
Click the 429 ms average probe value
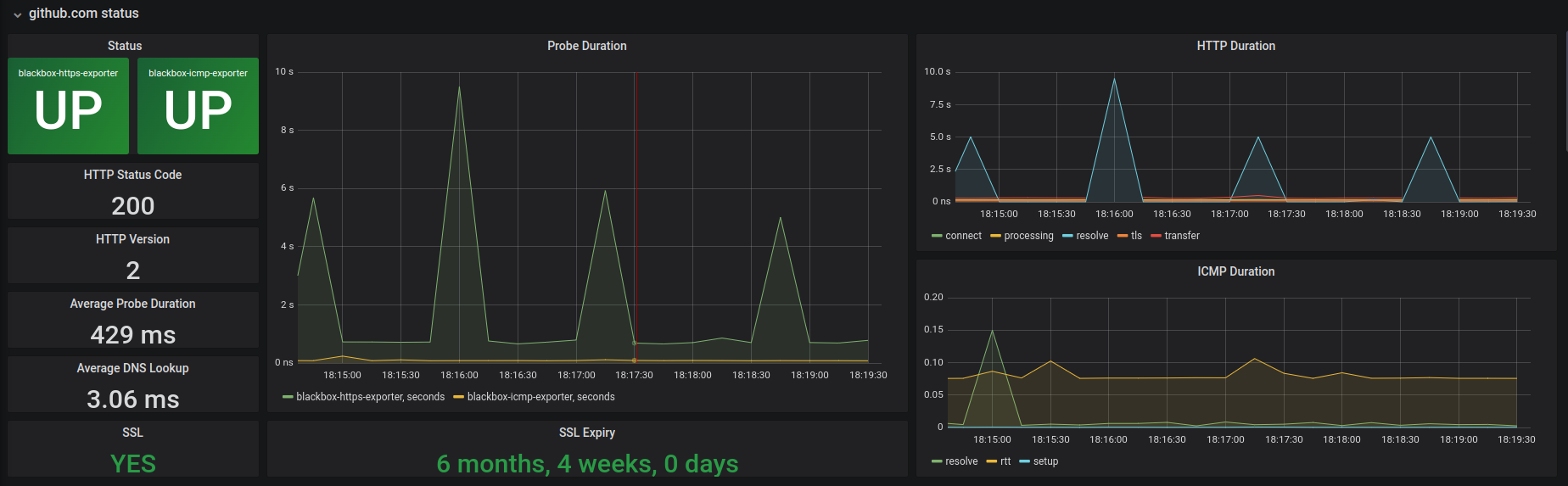[x=132, y=334]
